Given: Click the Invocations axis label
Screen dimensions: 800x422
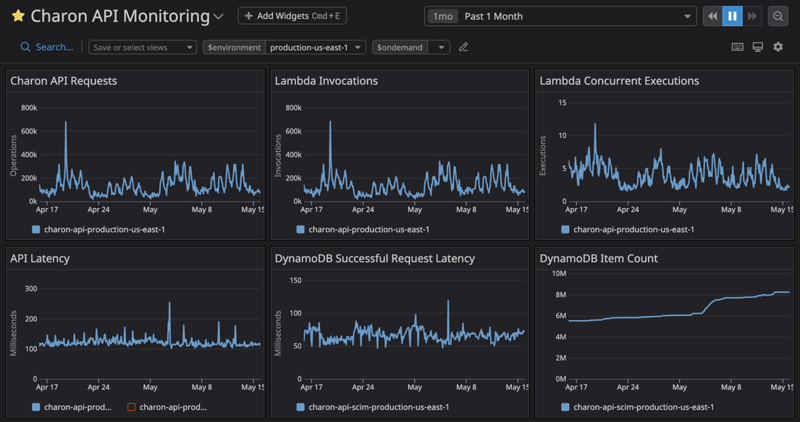Looking at the screenshot, I should pos(278,156).
